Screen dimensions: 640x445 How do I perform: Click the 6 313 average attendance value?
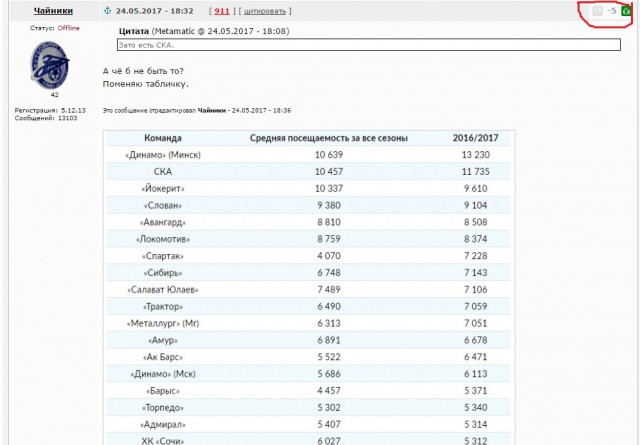329,324
